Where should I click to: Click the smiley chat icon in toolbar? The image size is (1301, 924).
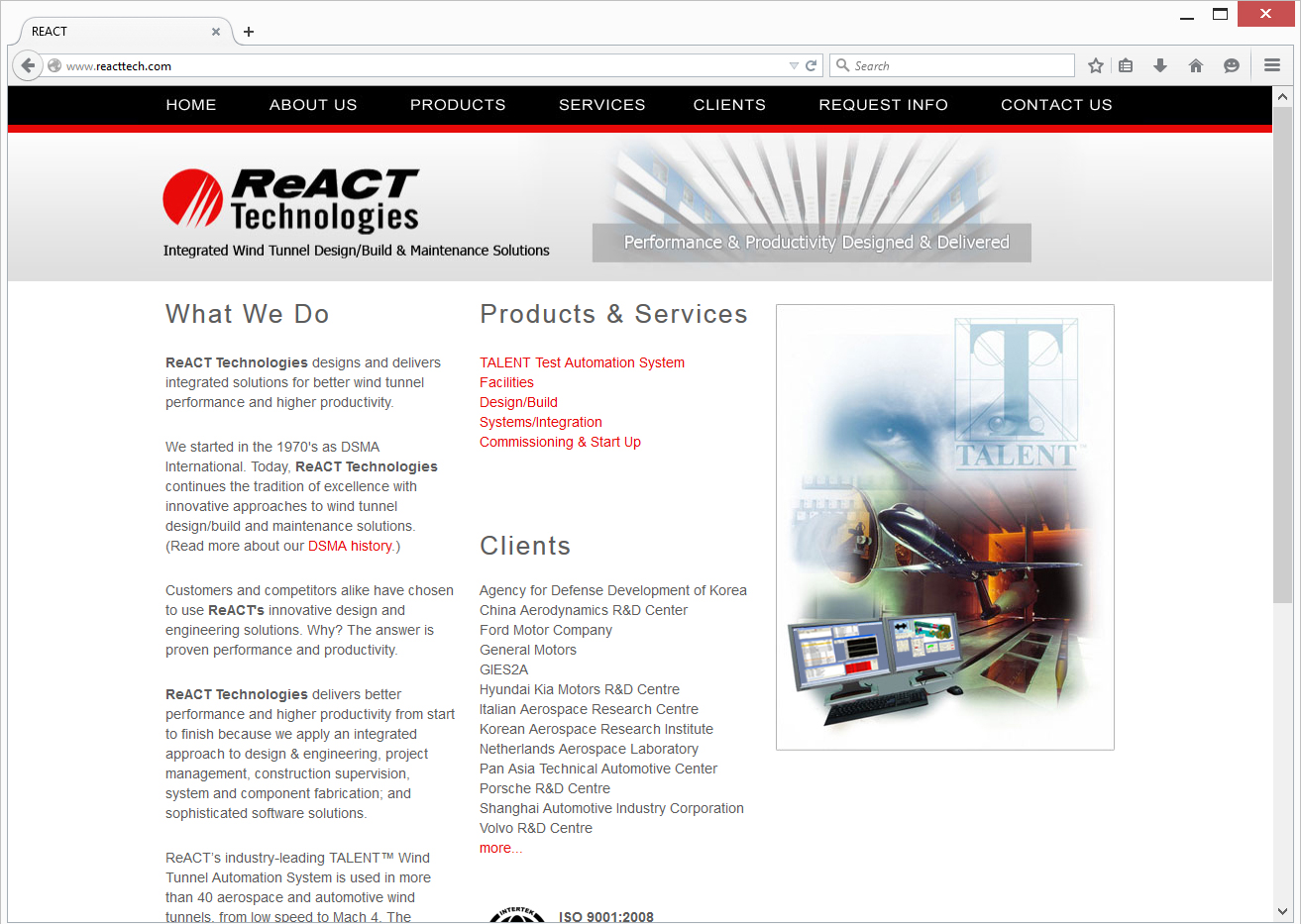[x=1231, y=65]
